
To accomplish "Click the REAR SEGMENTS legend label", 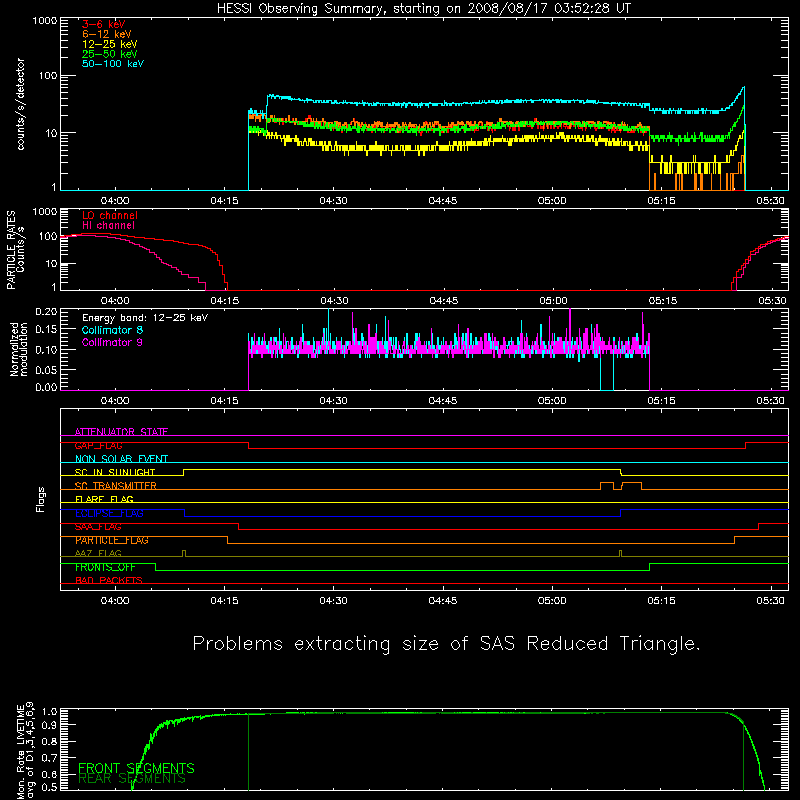I will click(x=132, y=779).
